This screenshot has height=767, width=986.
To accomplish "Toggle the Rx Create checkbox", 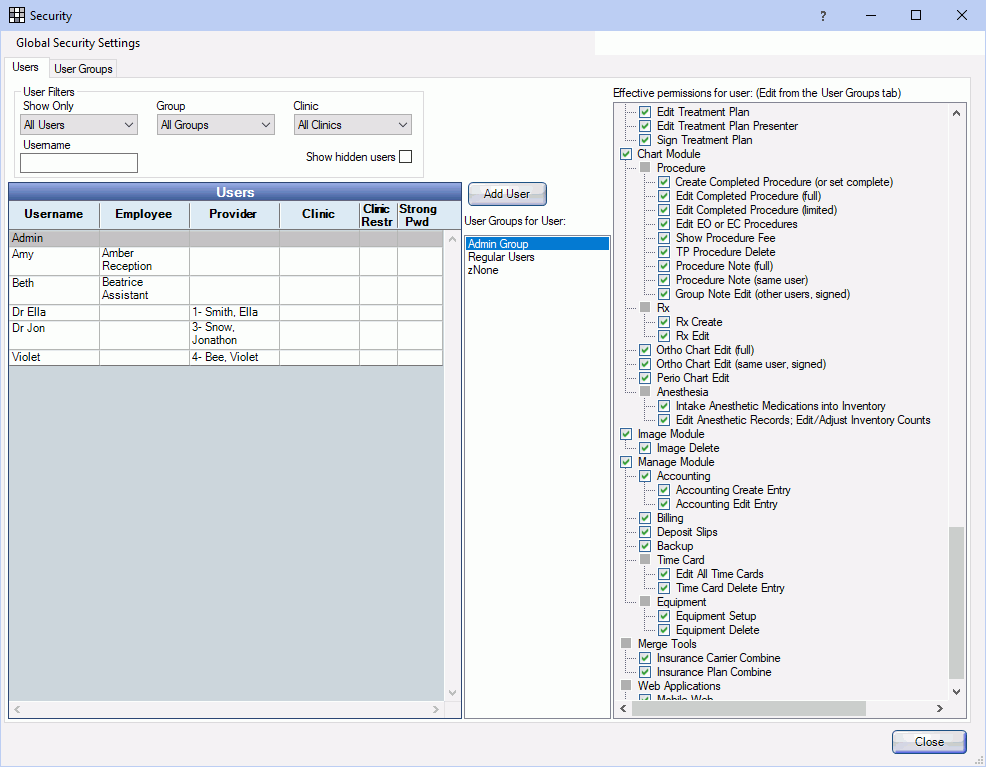I will point(664,322).
